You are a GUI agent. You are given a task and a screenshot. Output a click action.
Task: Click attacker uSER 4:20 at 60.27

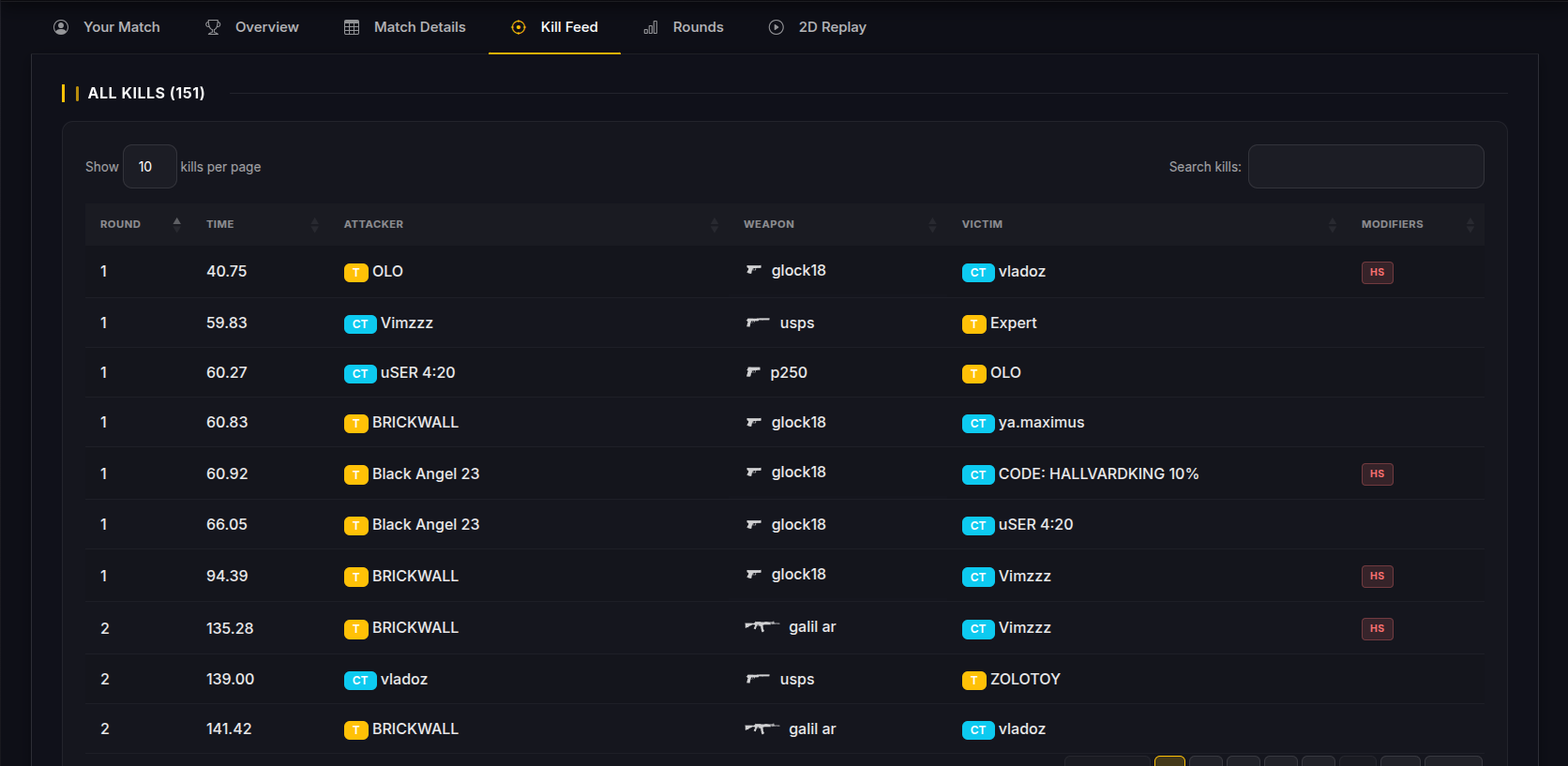click(x=417, y=372)
